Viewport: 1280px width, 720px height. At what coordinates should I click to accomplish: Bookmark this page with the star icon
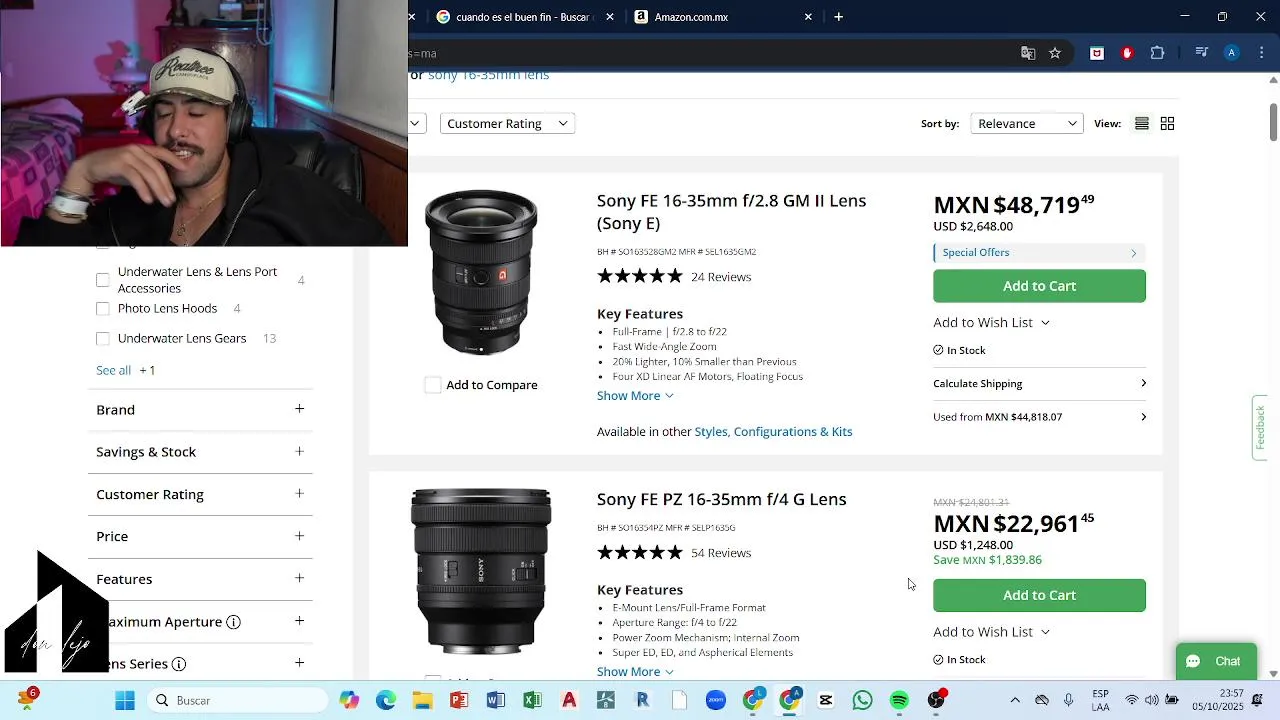pos(1055,53)
